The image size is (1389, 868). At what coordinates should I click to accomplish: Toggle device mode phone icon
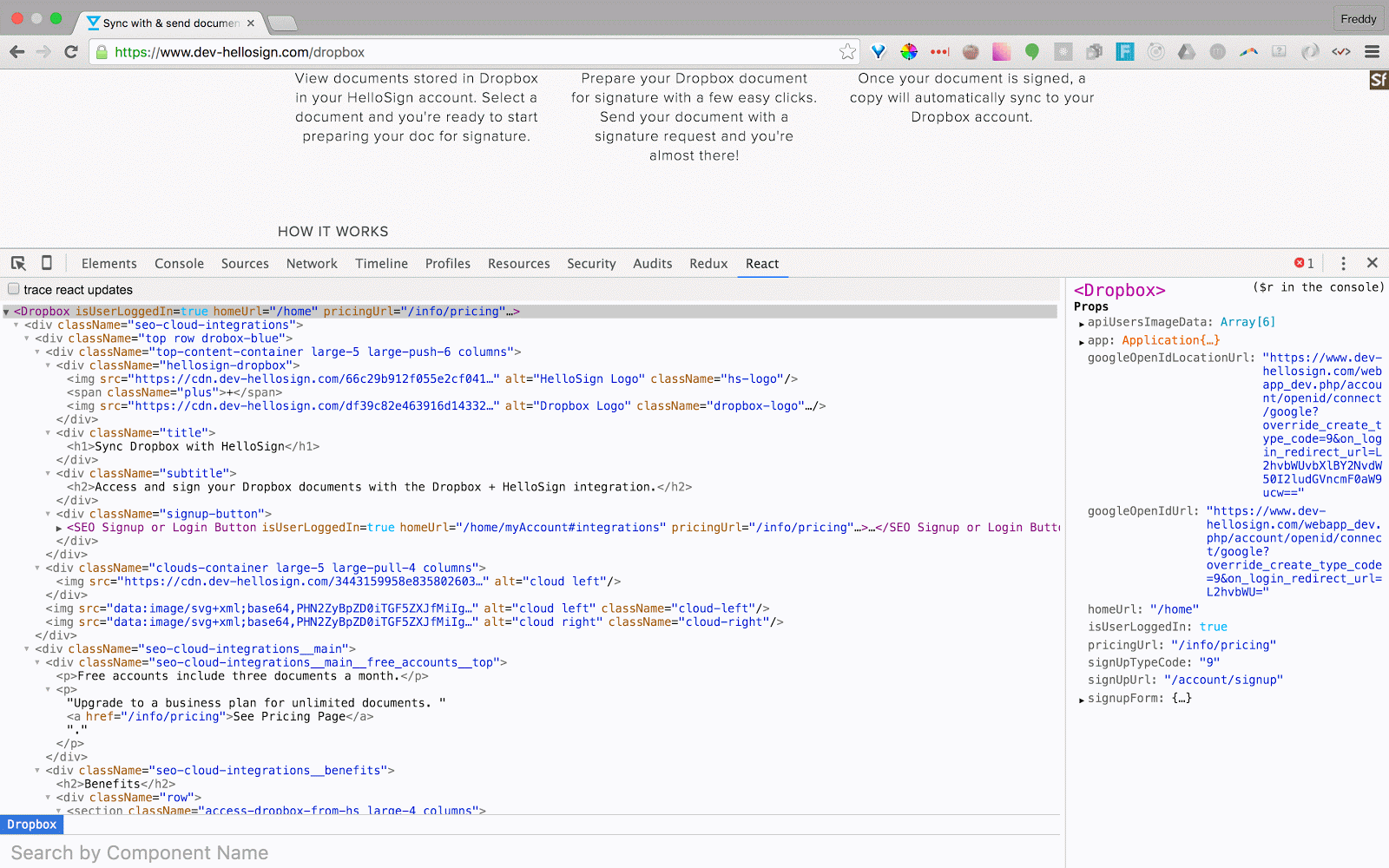pos(47,263)
